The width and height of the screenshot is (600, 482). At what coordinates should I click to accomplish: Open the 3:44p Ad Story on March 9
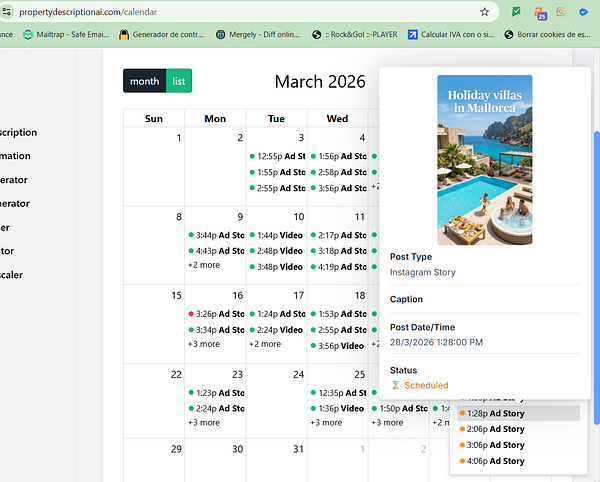[216, 235]
